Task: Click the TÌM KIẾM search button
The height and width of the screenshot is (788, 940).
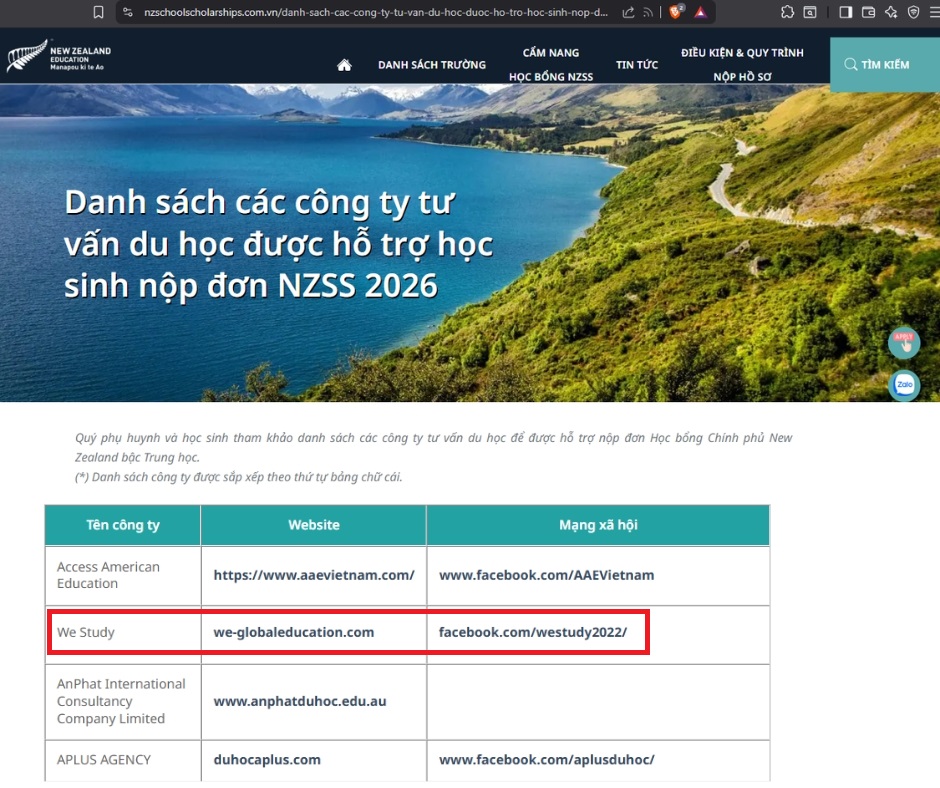Action: coord(884,65)
